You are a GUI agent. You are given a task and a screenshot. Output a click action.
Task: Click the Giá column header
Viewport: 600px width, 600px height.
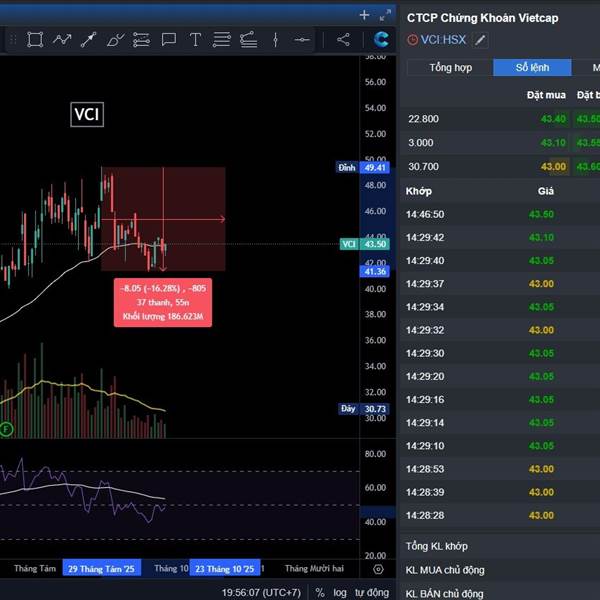click(x=546, y=191)
